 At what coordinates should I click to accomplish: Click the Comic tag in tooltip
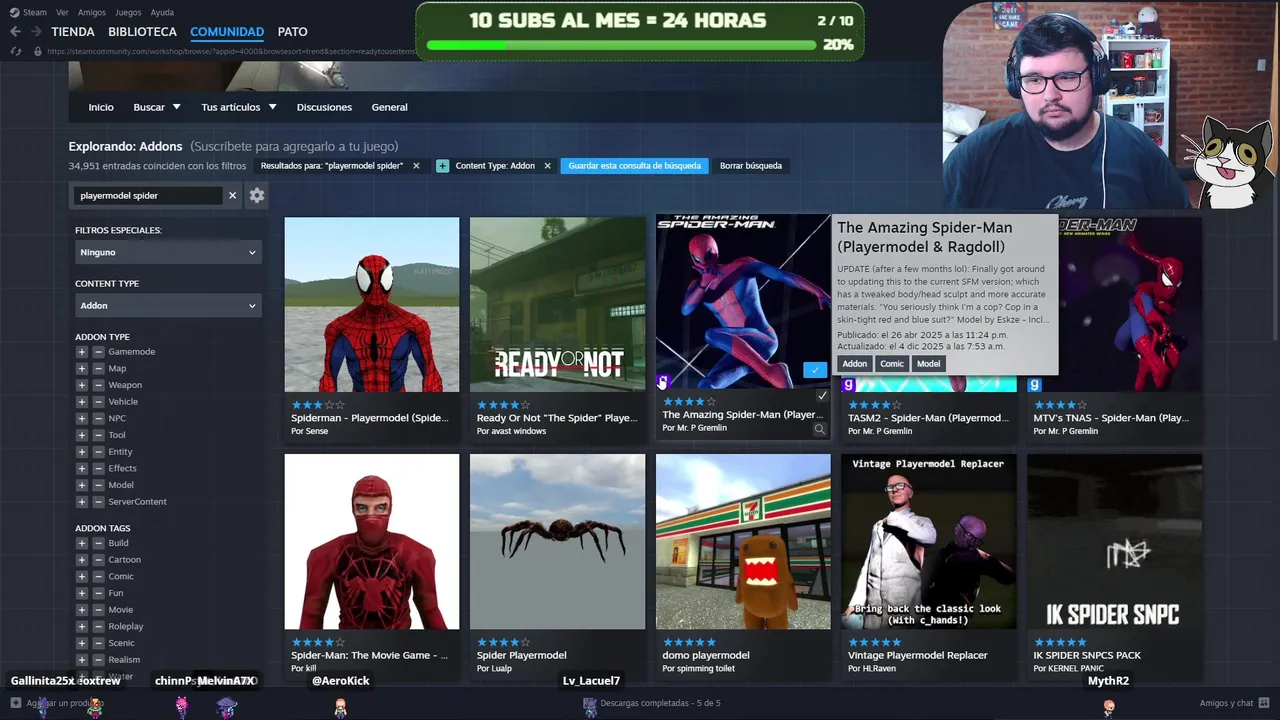pos(891,364)
